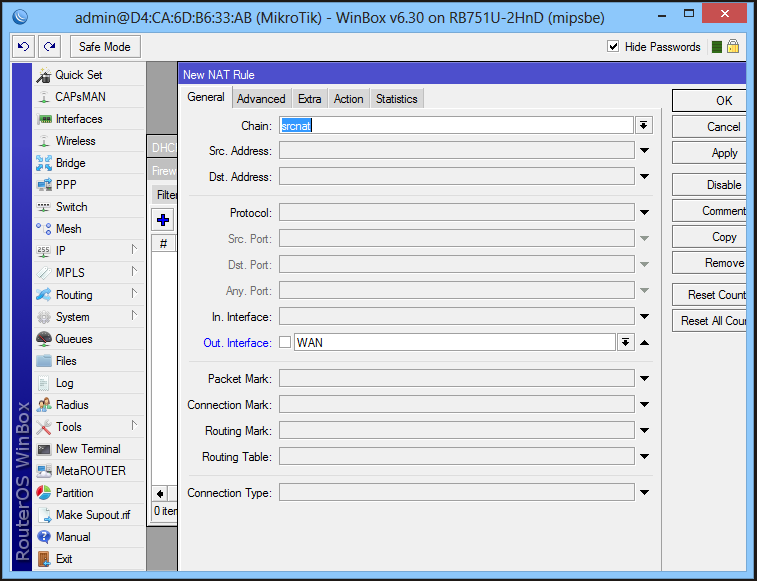Open Queues from sidebar
The height and width of the screenshot is (581, 757).
point(89,339)
